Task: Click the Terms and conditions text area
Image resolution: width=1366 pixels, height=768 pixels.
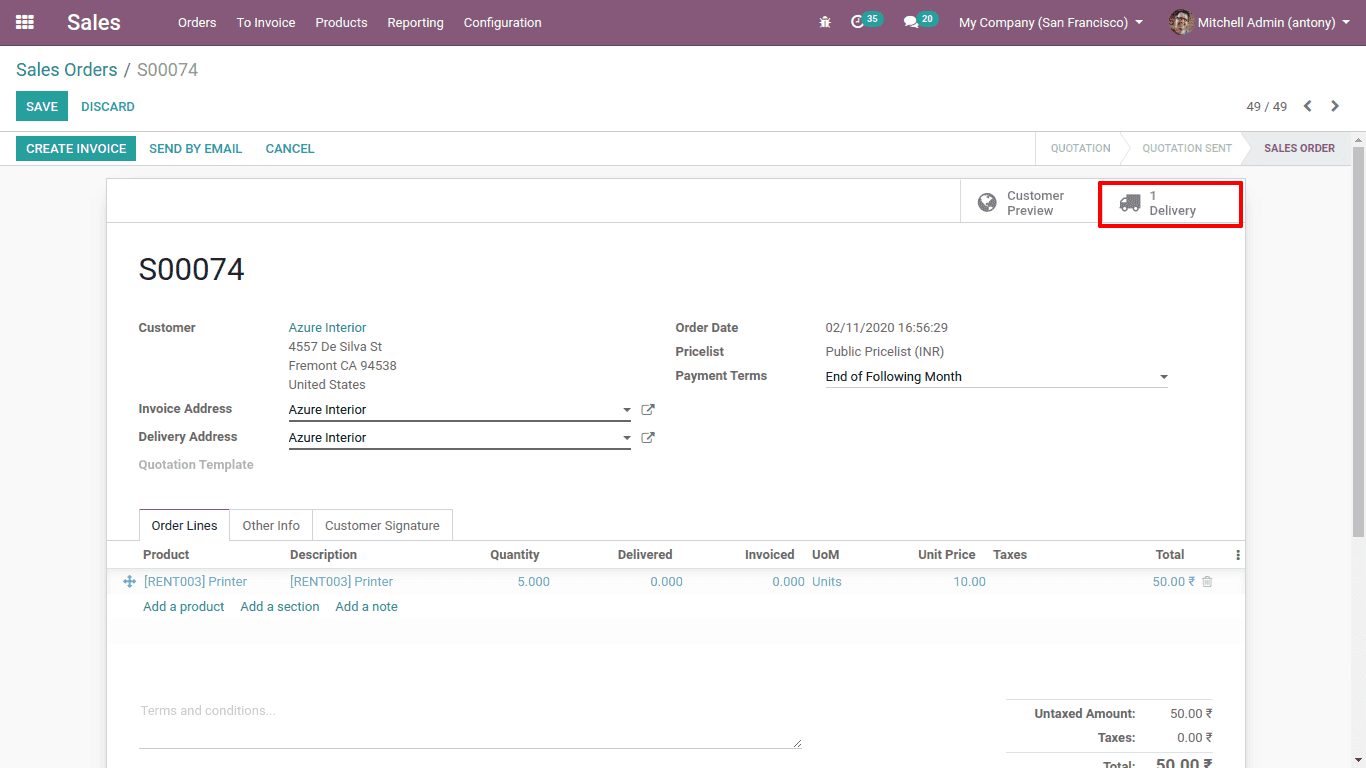Action: pos(470,723)
